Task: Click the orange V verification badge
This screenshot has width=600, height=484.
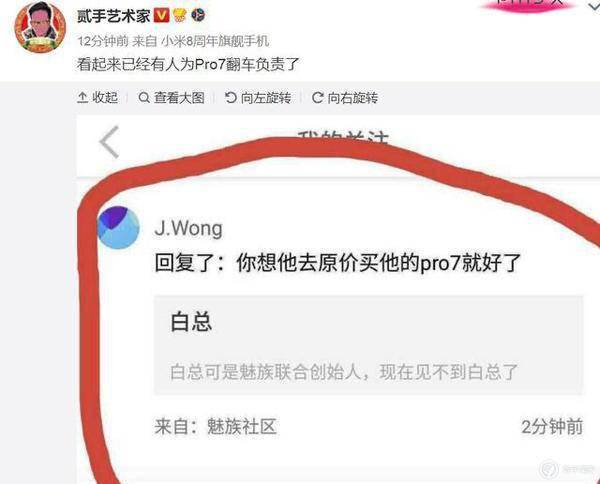Action: point(161,15)
